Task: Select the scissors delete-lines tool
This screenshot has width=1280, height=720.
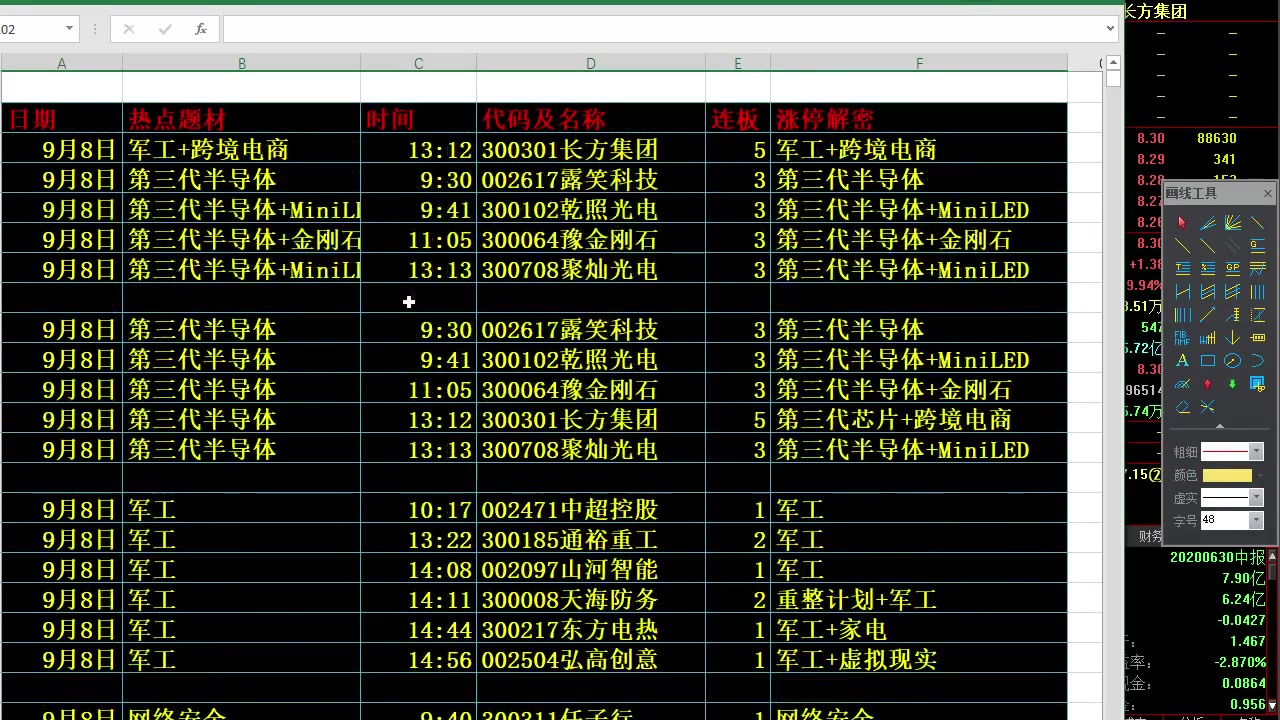Action: click(1208, 407)
